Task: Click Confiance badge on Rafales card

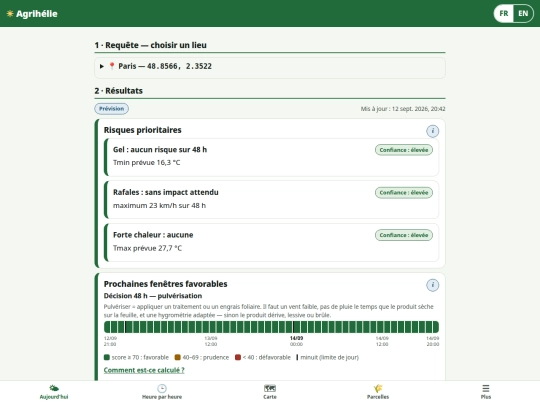Action: click(x=404, y=193)
